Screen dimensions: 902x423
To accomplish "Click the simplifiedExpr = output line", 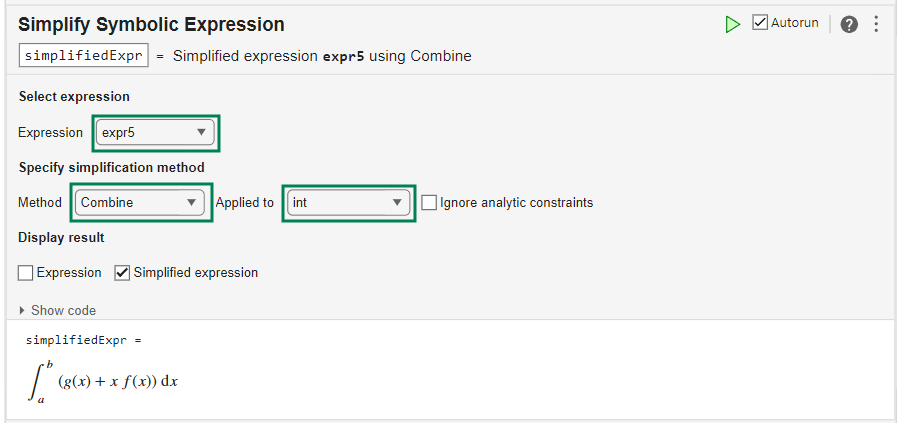I will 83,340.
